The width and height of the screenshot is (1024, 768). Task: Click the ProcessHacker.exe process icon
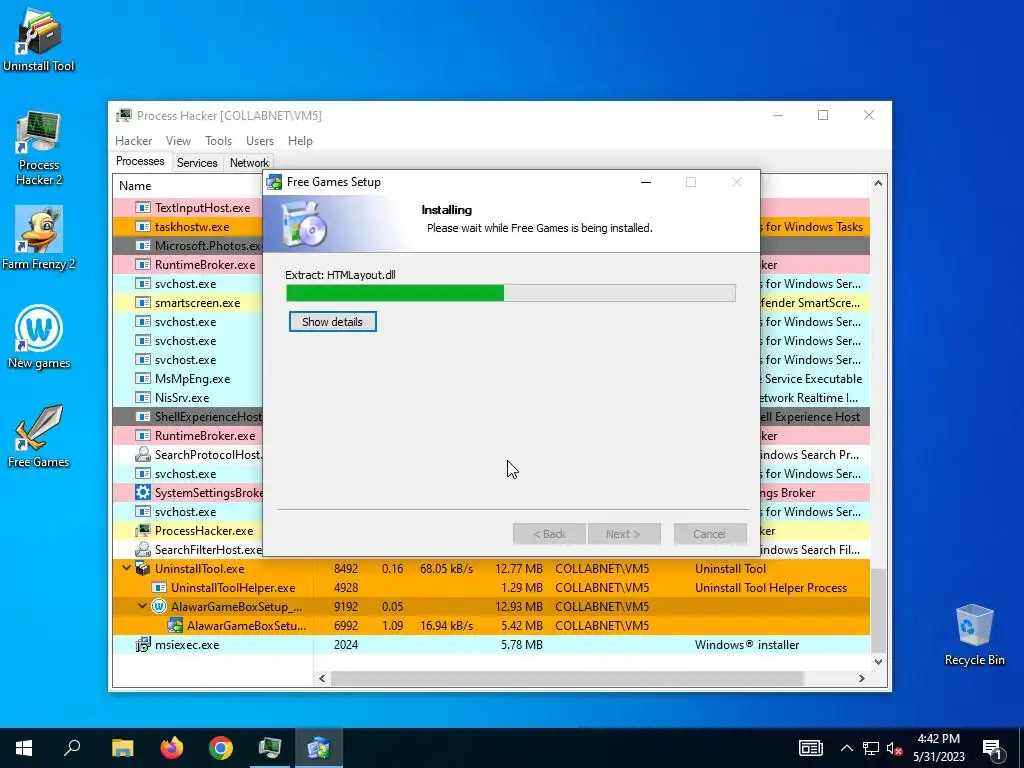(x=142, y=530)
